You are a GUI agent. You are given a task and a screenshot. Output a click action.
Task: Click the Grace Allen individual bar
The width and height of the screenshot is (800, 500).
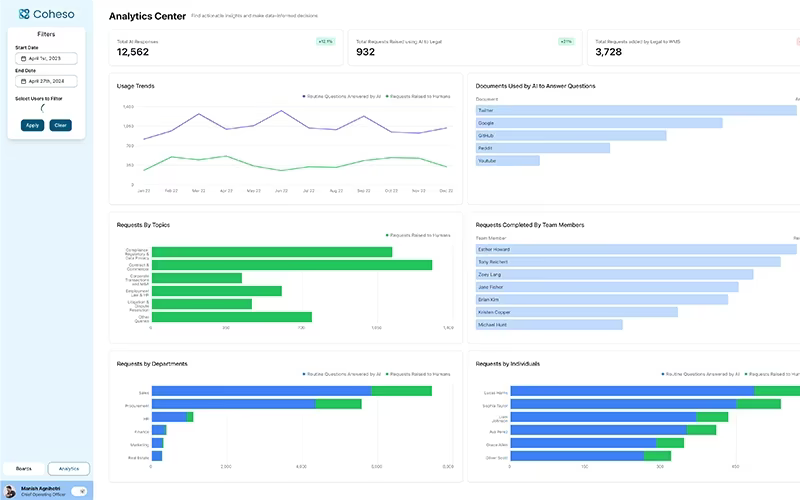click(x=597, y=443)
